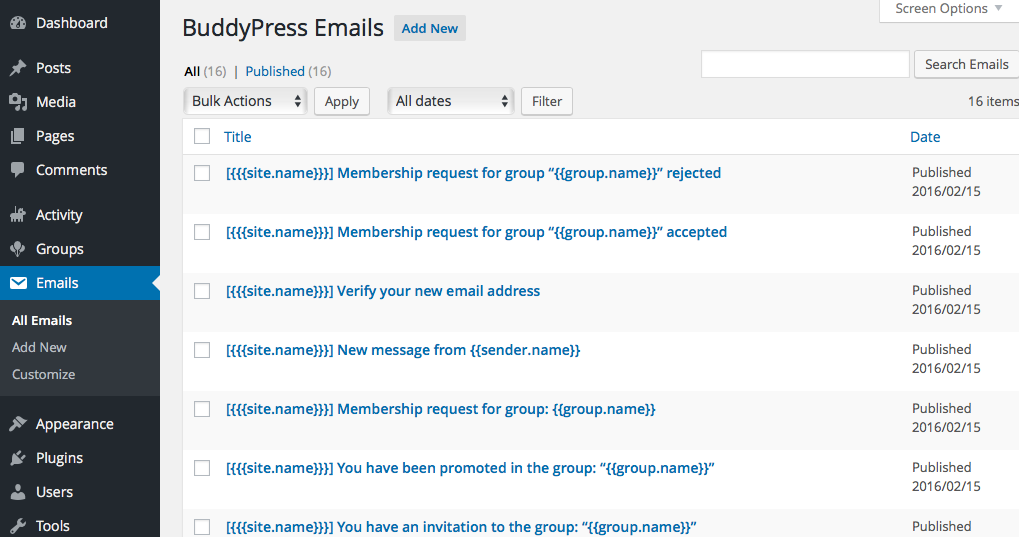
Task: Open 'Membership request for group: {{group.name}}' email
Action: [x=441, y=409]
